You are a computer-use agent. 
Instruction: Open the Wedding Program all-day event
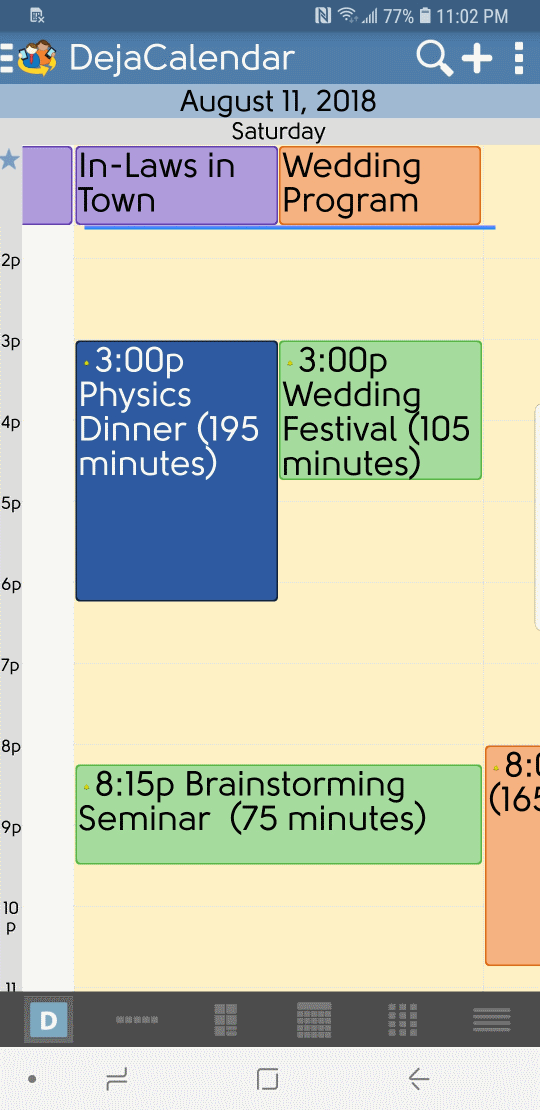click(x=380, y=185)
